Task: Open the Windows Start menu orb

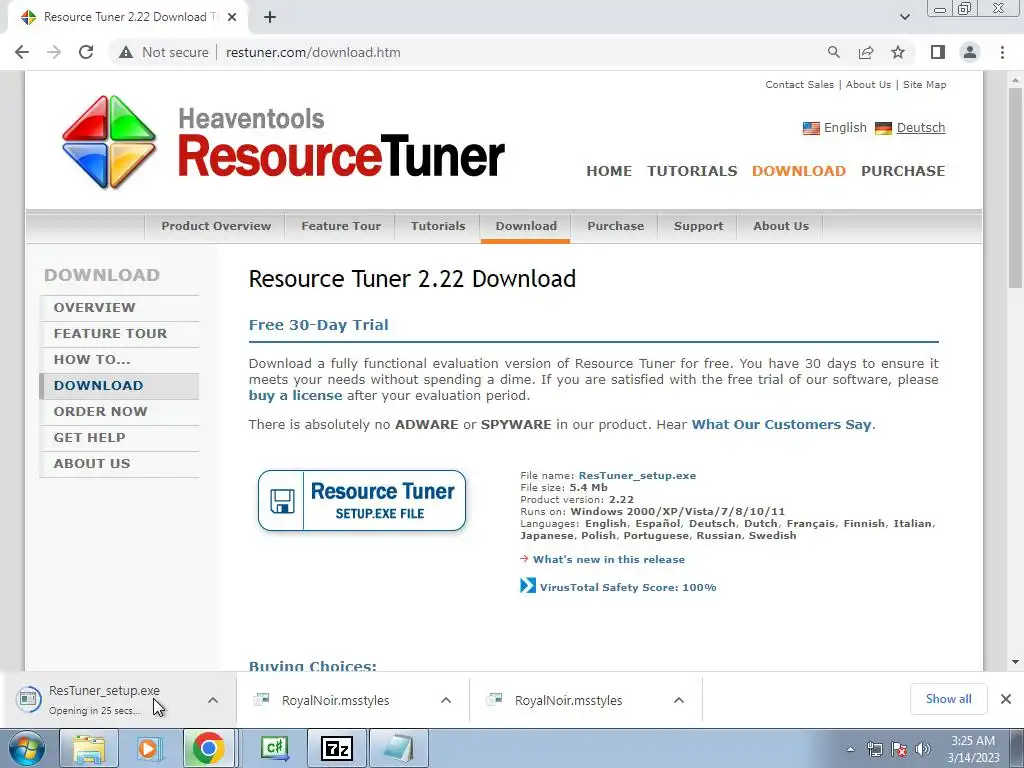Action: coord(27,748)
